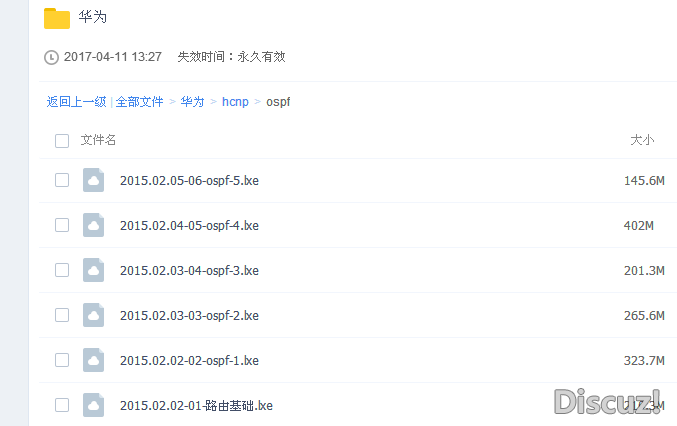Check the box for 2015.02.02-01-路由基础.lxe

click(x=62, y=404)
